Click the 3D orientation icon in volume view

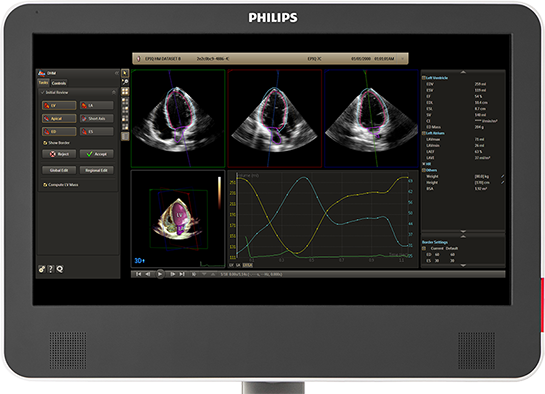[x=139, y=261]
